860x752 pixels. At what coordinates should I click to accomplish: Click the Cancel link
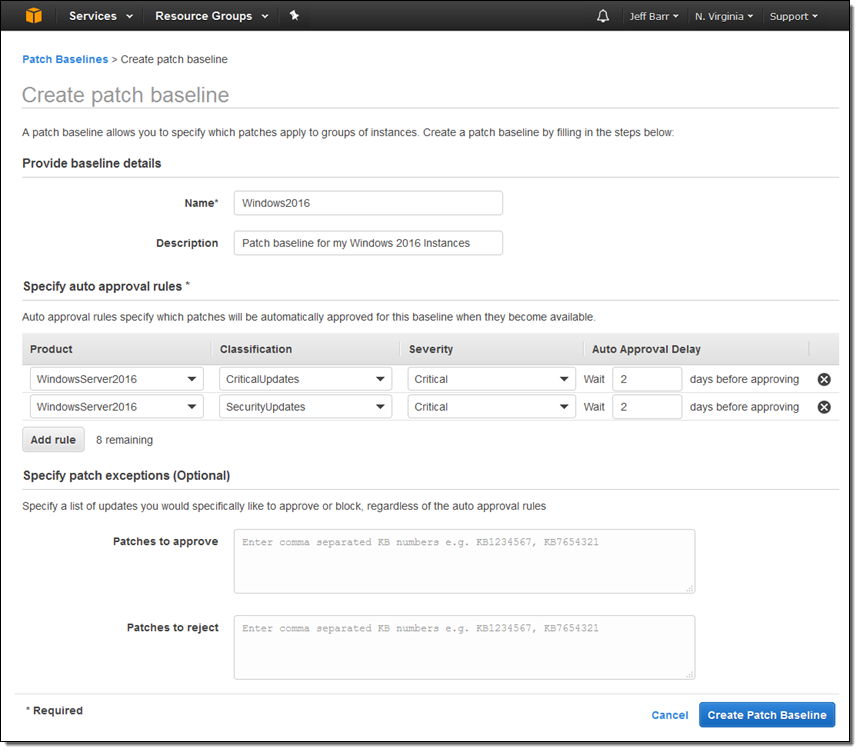669,715
